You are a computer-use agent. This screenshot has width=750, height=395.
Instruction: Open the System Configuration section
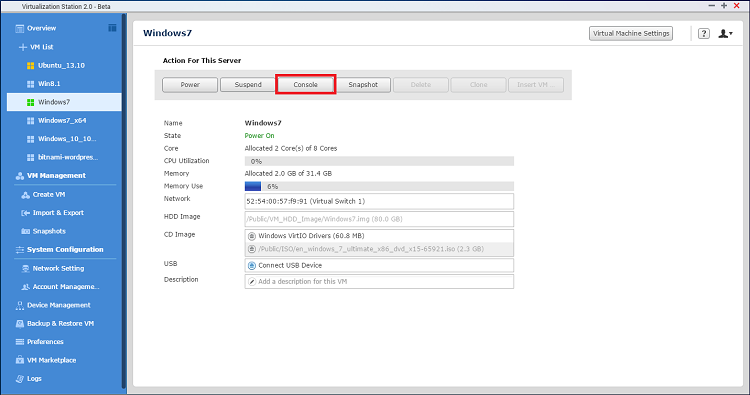pyautogui.click(x=65, y=250)
